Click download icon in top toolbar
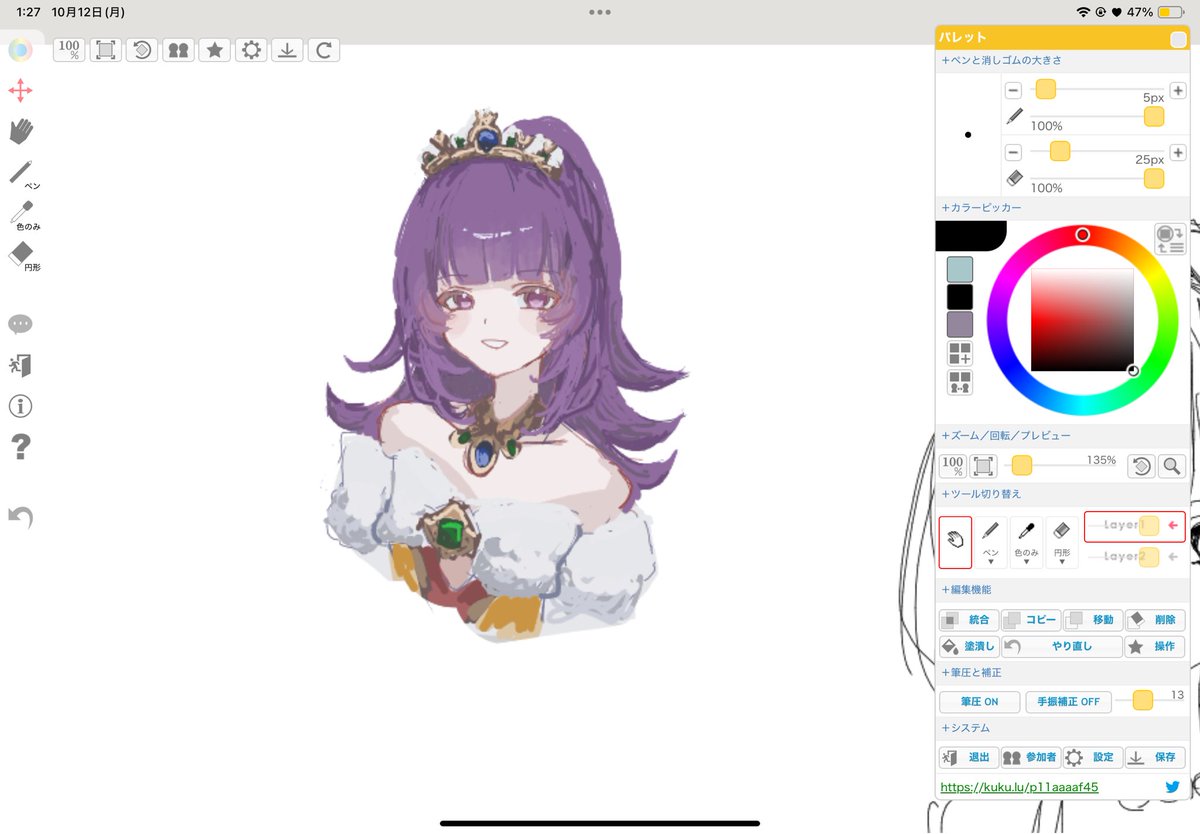This screenshot has width=1200, height=834. (x=287, y=49)
